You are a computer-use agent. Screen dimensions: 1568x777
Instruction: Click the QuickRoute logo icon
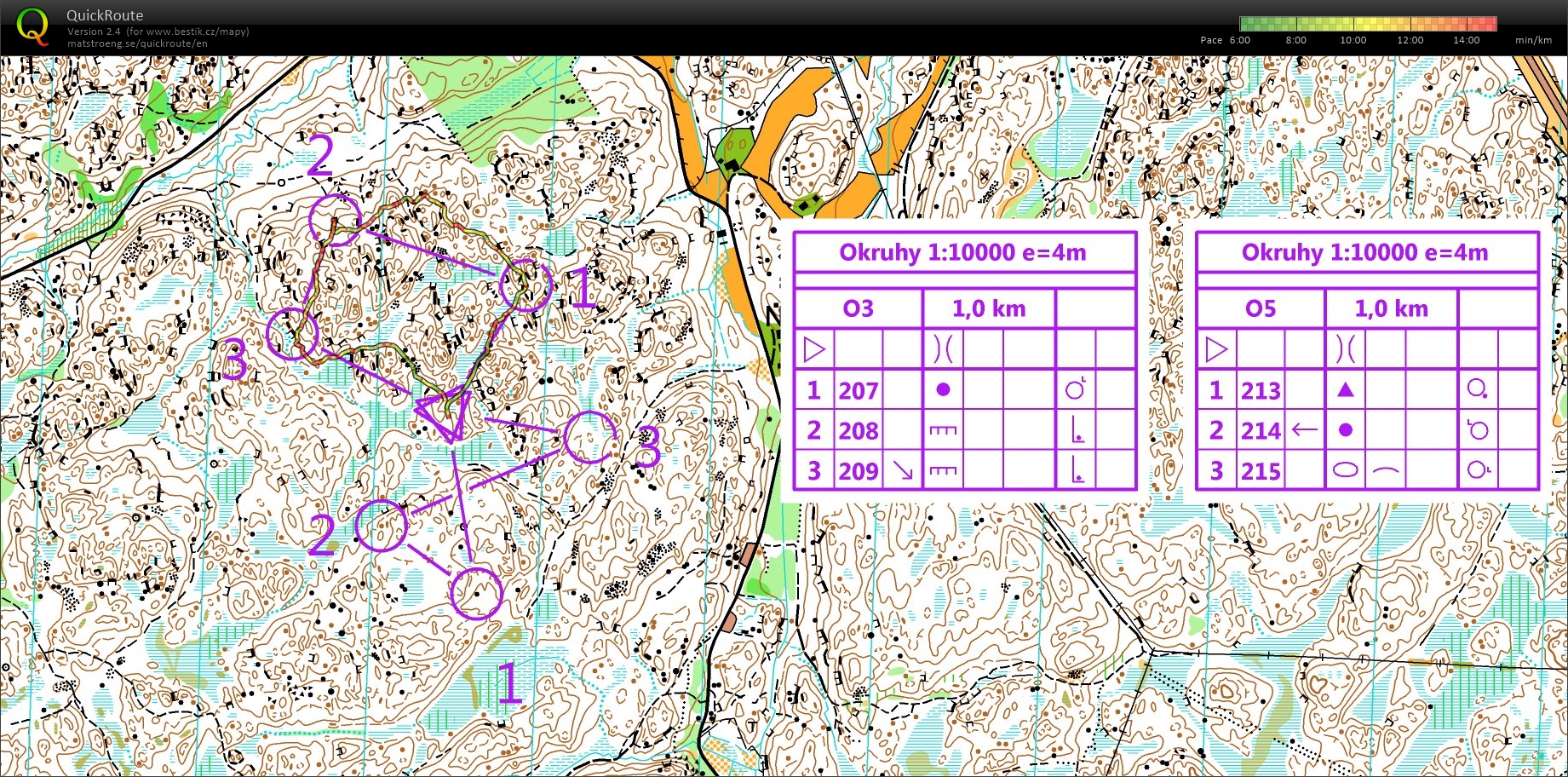(32, 26)
